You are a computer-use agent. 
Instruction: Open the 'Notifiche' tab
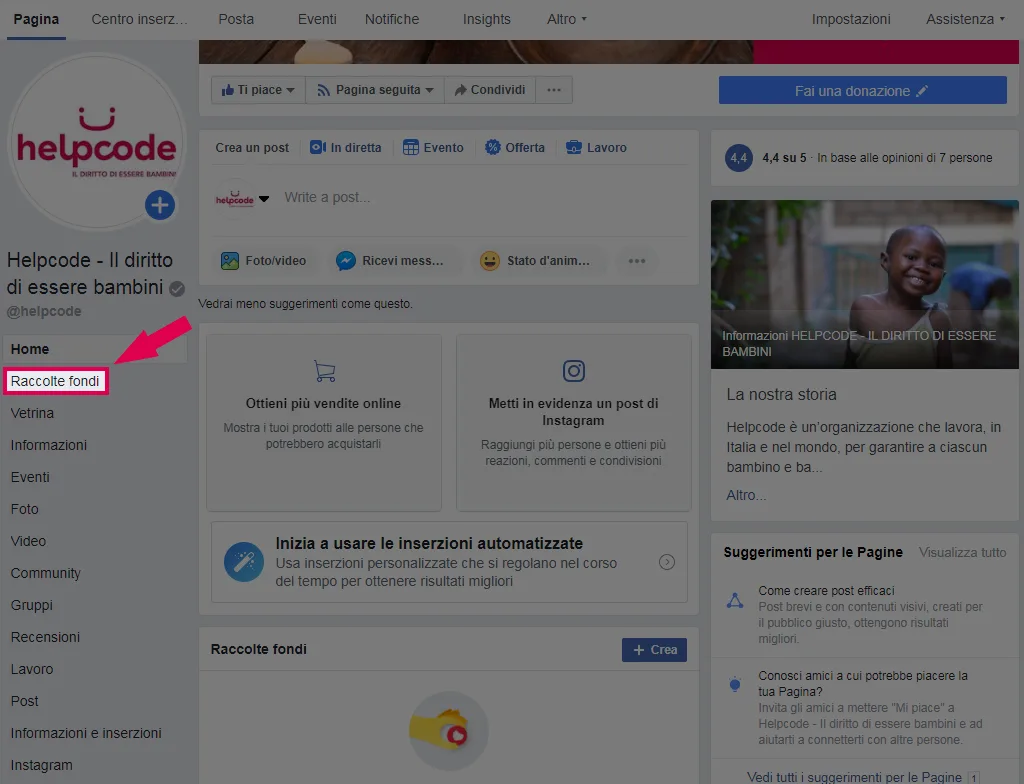[392, 19]
